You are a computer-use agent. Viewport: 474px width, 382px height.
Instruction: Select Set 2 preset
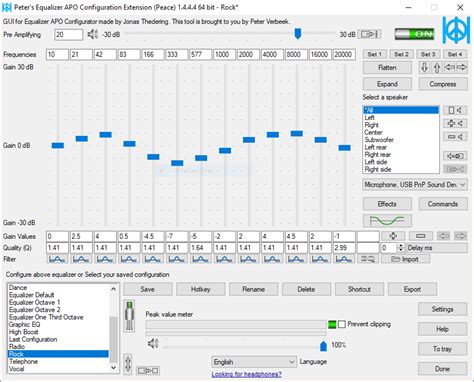pos(401,54)
